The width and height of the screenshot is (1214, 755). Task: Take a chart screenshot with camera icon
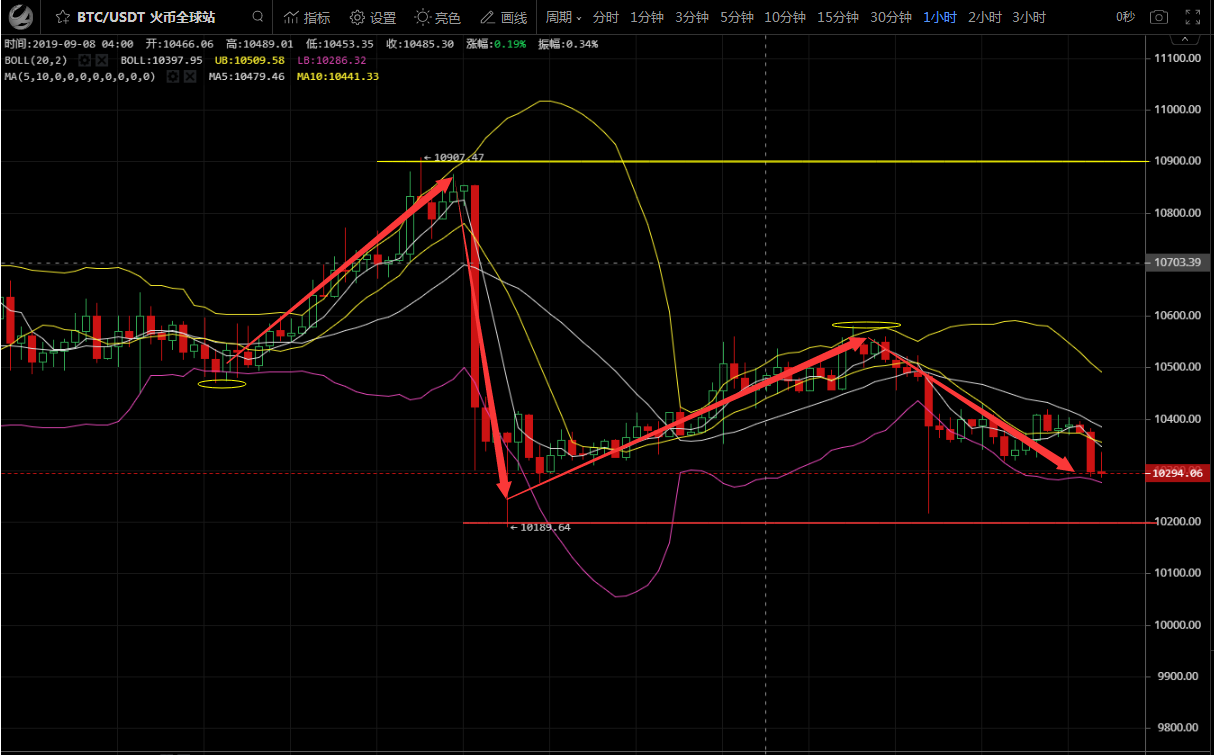(x=1158, y=17)
